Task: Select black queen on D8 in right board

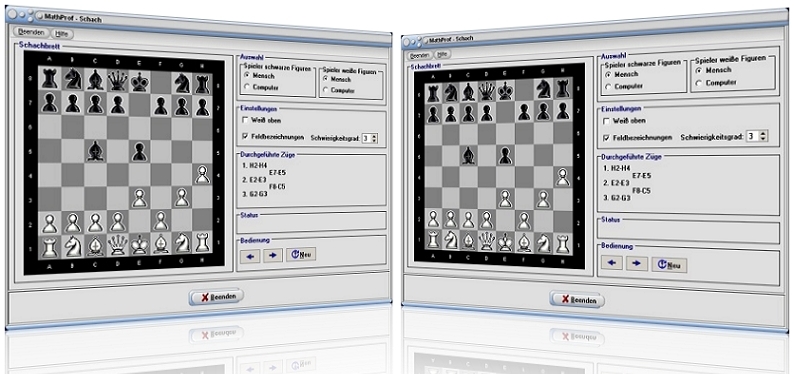Action: pos(487,91)
